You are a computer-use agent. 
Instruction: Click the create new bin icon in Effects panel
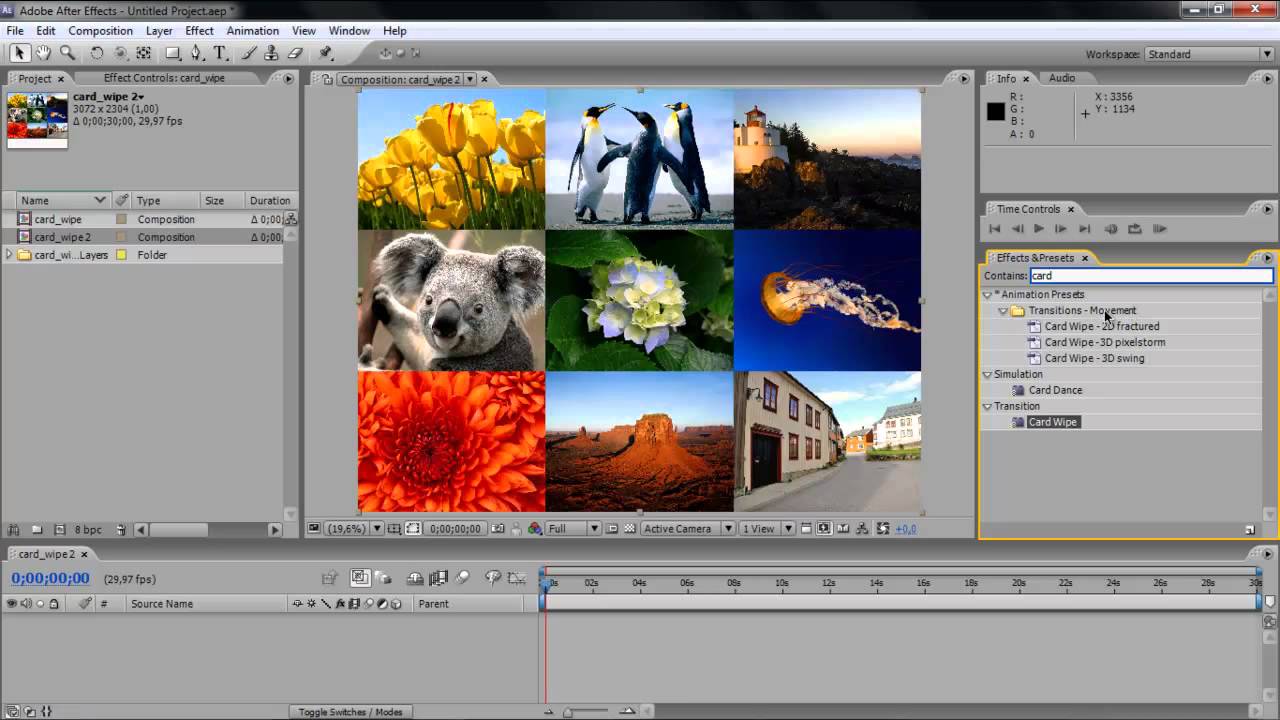[1250, 530]
